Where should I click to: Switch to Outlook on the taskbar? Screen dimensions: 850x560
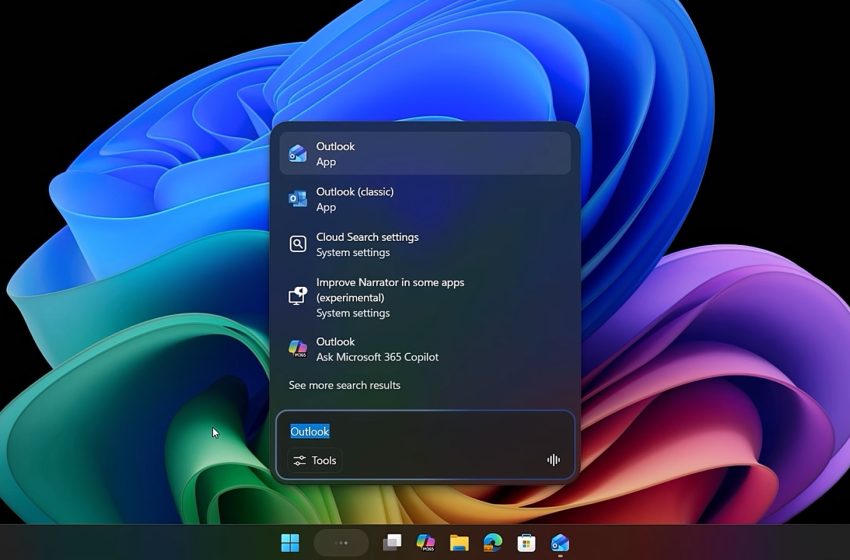(560, 543)
